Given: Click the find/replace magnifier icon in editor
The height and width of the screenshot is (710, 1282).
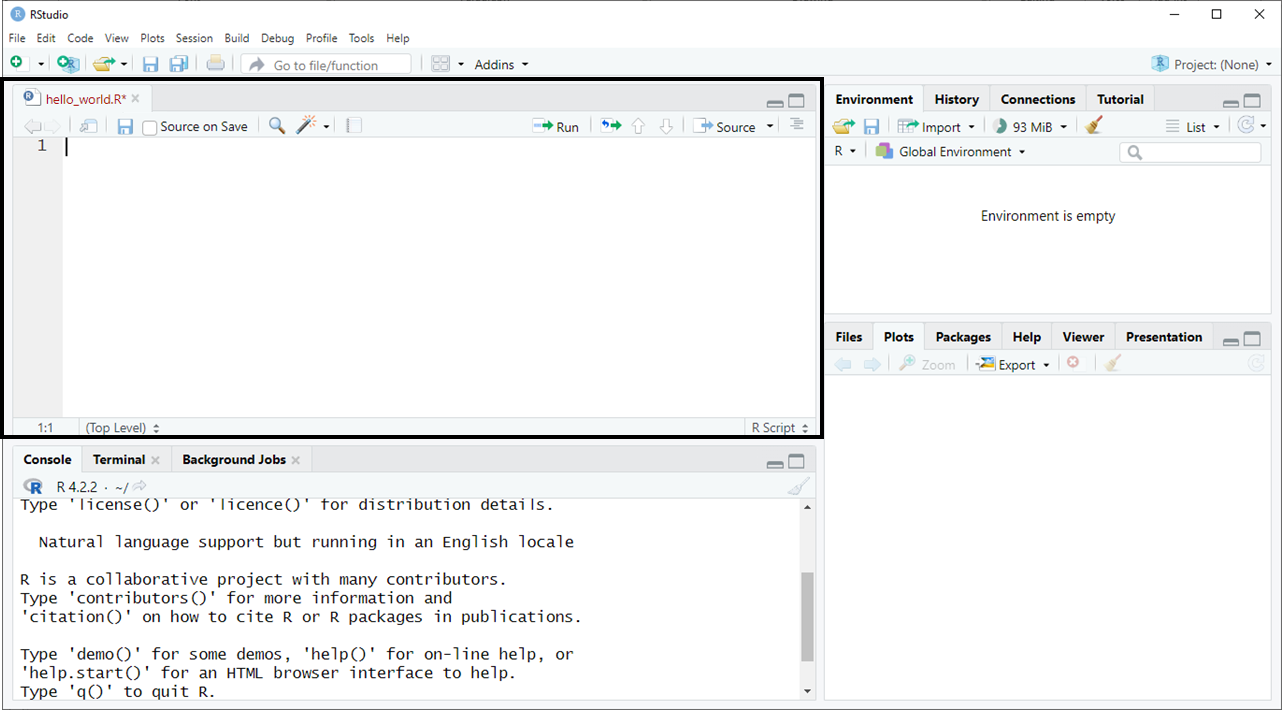Looking at the screenshot, I should [x=277, y=126].
